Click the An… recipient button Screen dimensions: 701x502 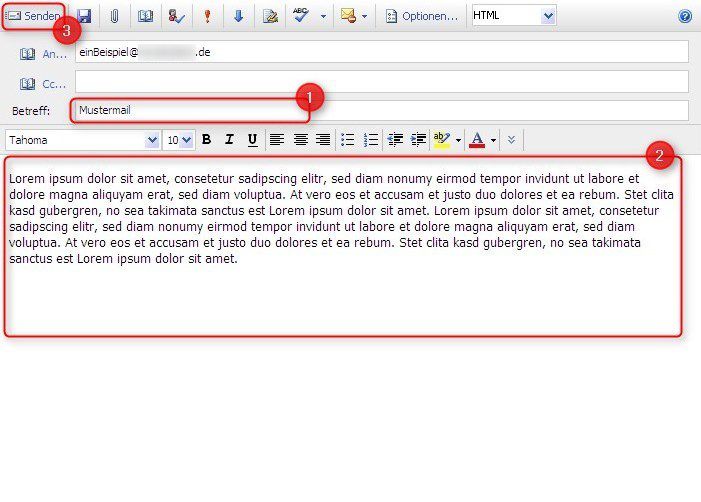click(43, 54)
